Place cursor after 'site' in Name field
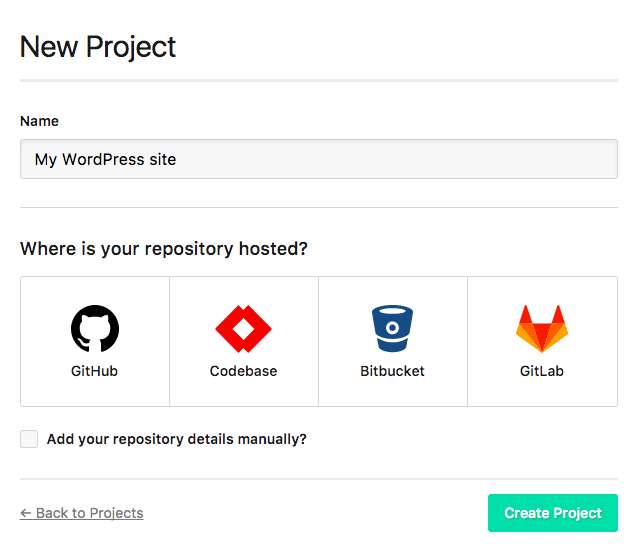The height and width of the screenshot is (552, 638). (177, 159)
